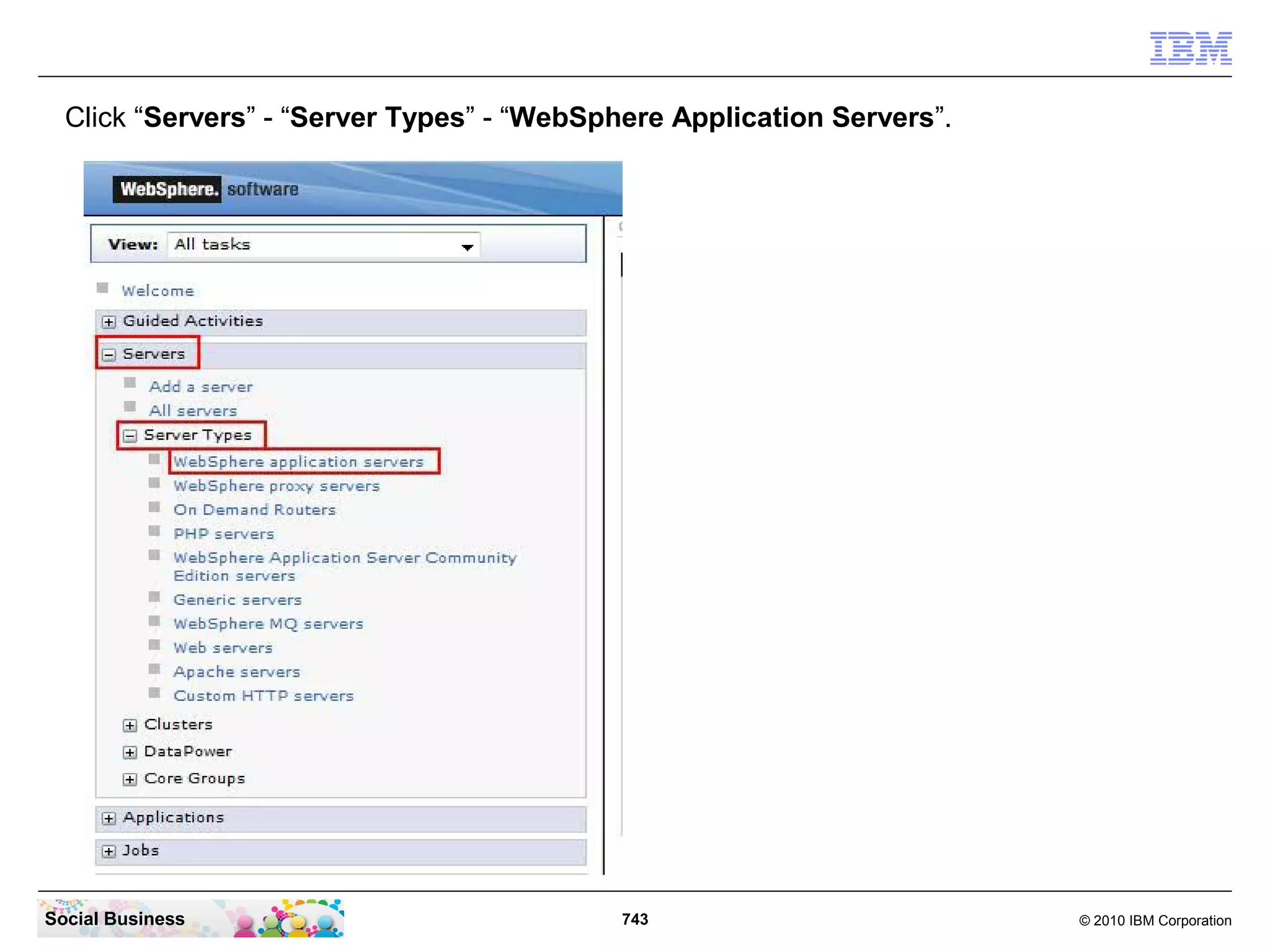Click the Guided Activities label

[193, 321]
